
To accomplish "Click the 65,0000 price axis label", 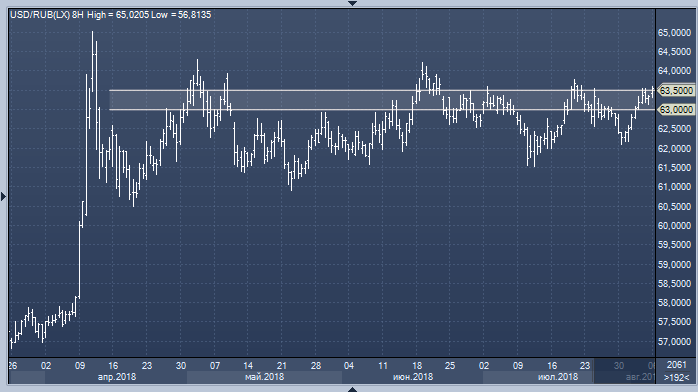I will click(674, 32).
